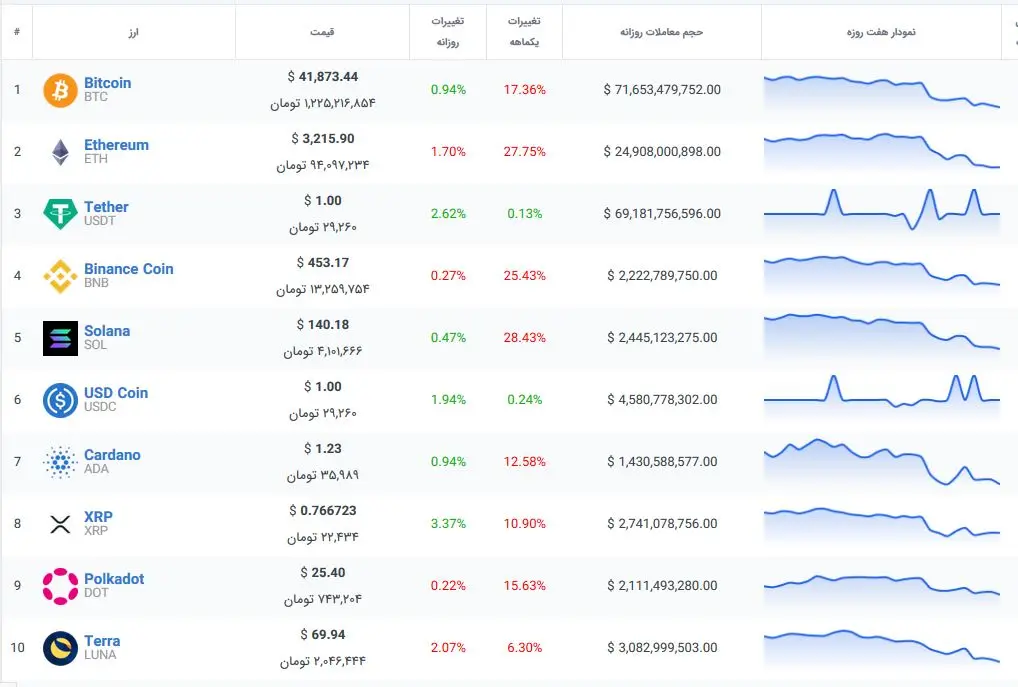Viewport: 1018px width, 687px height.
Task: Click the Tether seven-day sparkline chart
Action: coord(881,210)
